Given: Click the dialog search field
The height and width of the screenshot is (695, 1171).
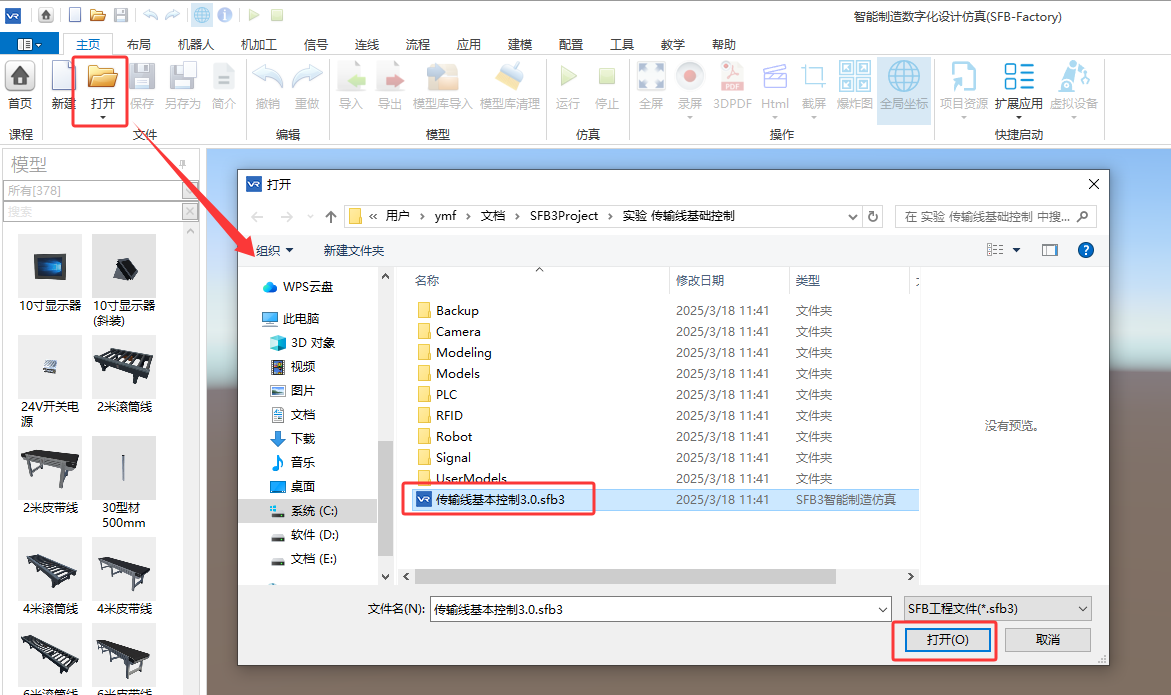Looking at the screenshot, I should 995,216.
